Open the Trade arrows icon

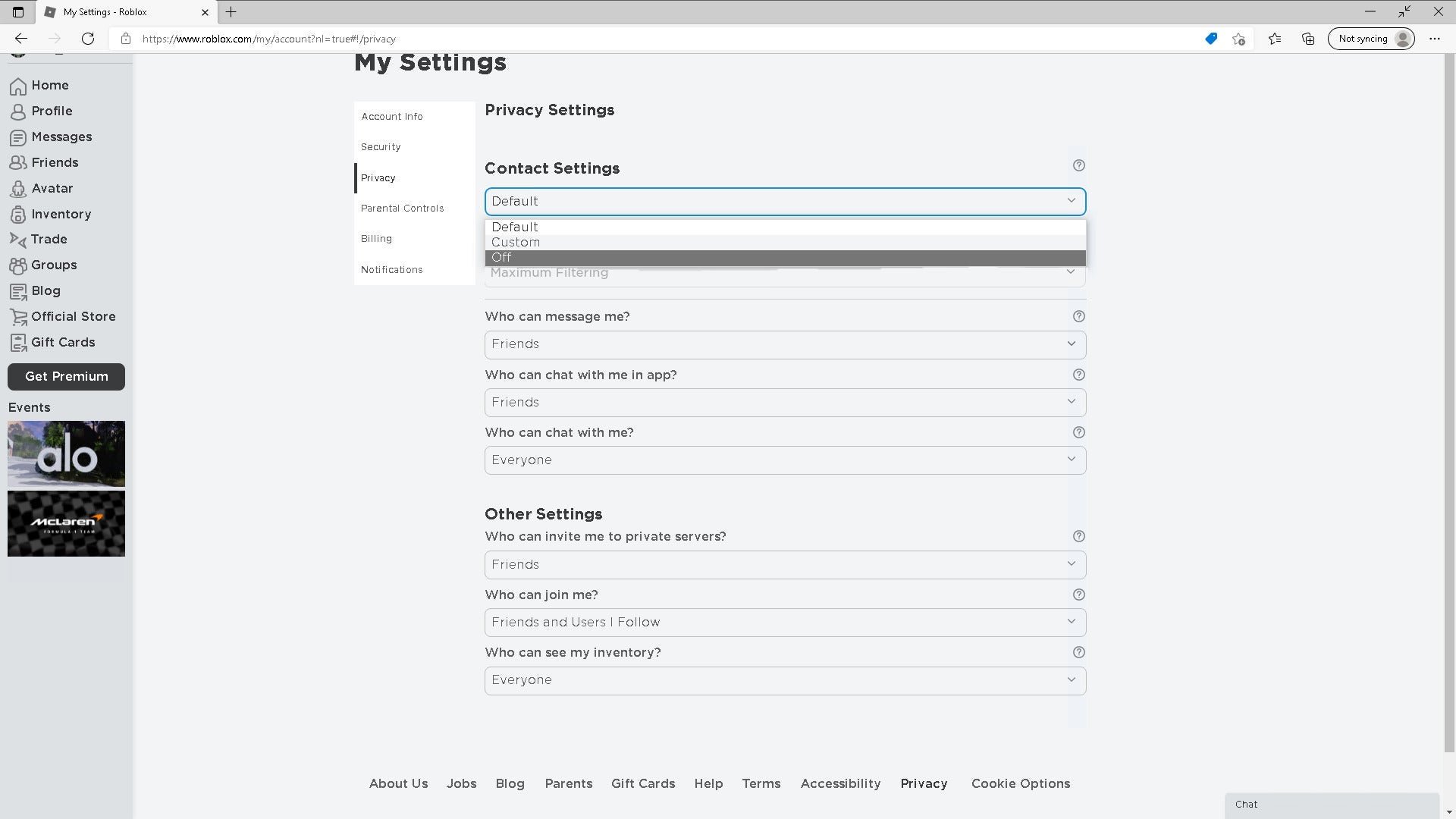[x=18, y=240]
